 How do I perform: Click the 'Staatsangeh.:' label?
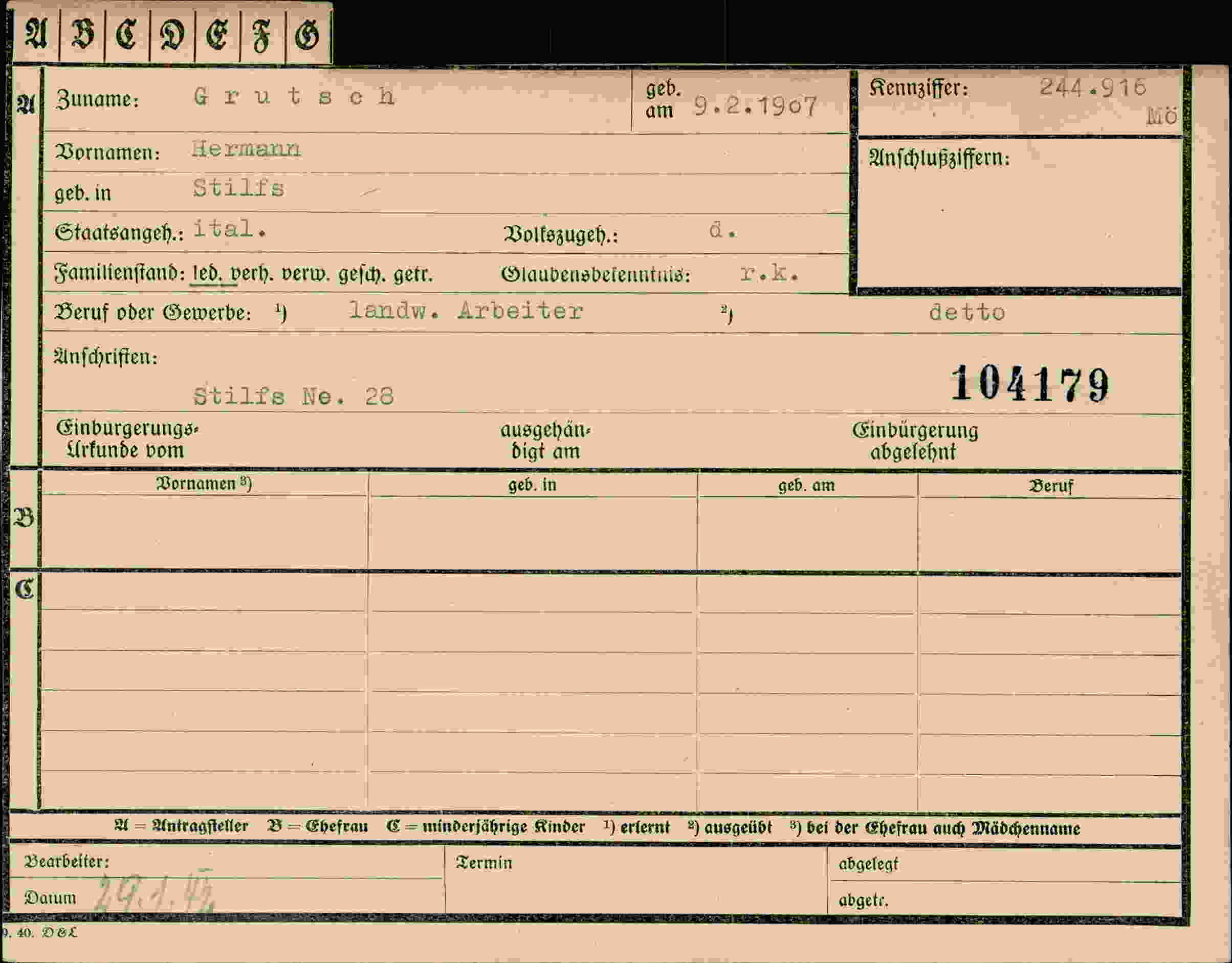tap(119, 232)
